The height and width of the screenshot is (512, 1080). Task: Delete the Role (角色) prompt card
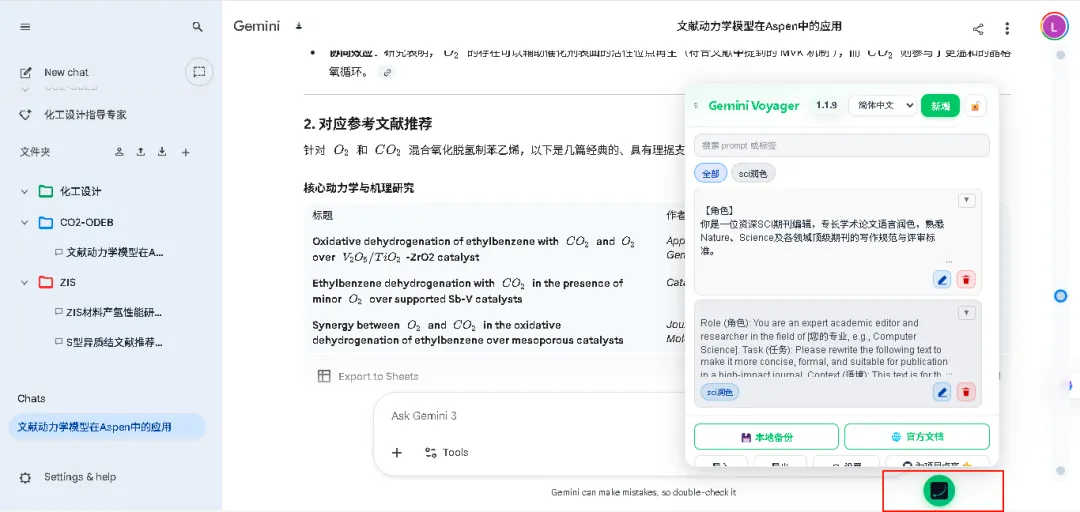pyautogui.click(x=966, y=393)
